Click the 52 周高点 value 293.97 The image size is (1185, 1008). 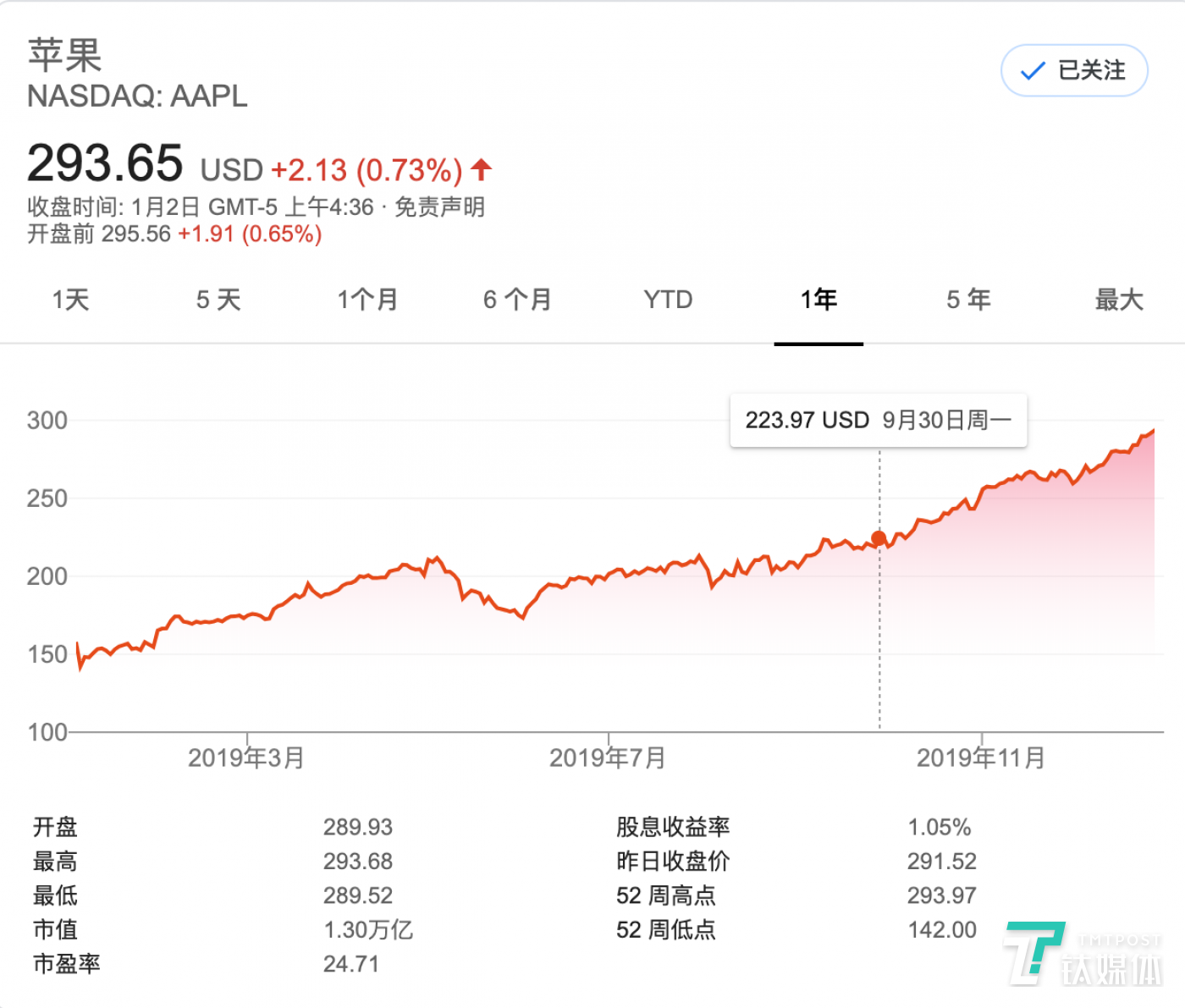(x=942, y=895)
